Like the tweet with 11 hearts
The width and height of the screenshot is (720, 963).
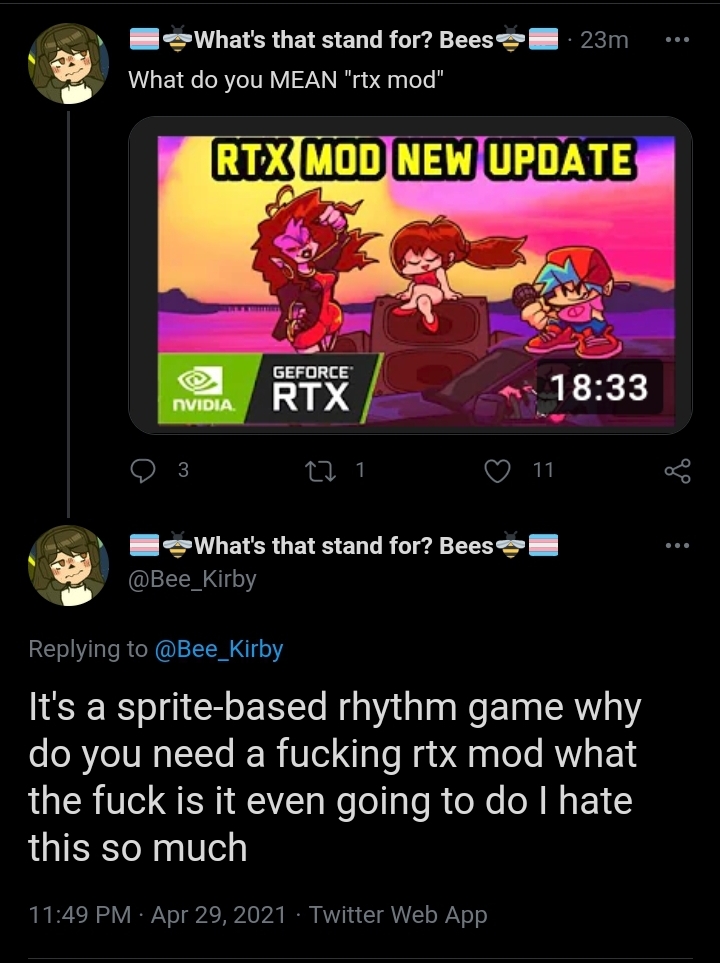point(497,471)
